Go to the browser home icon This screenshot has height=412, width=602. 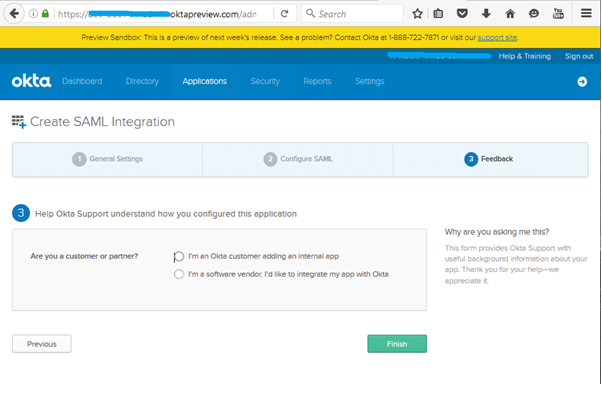coord(510,14)
